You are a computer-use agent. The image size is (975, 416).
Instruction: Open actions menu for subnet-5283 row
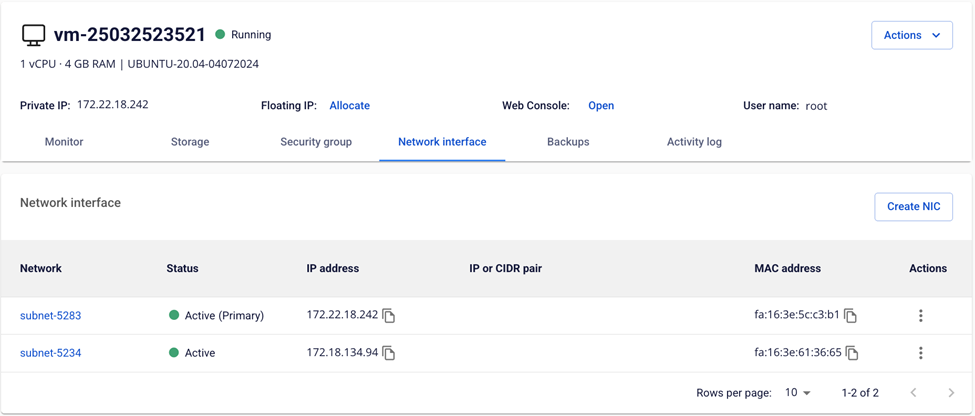(x=920, y=316)
